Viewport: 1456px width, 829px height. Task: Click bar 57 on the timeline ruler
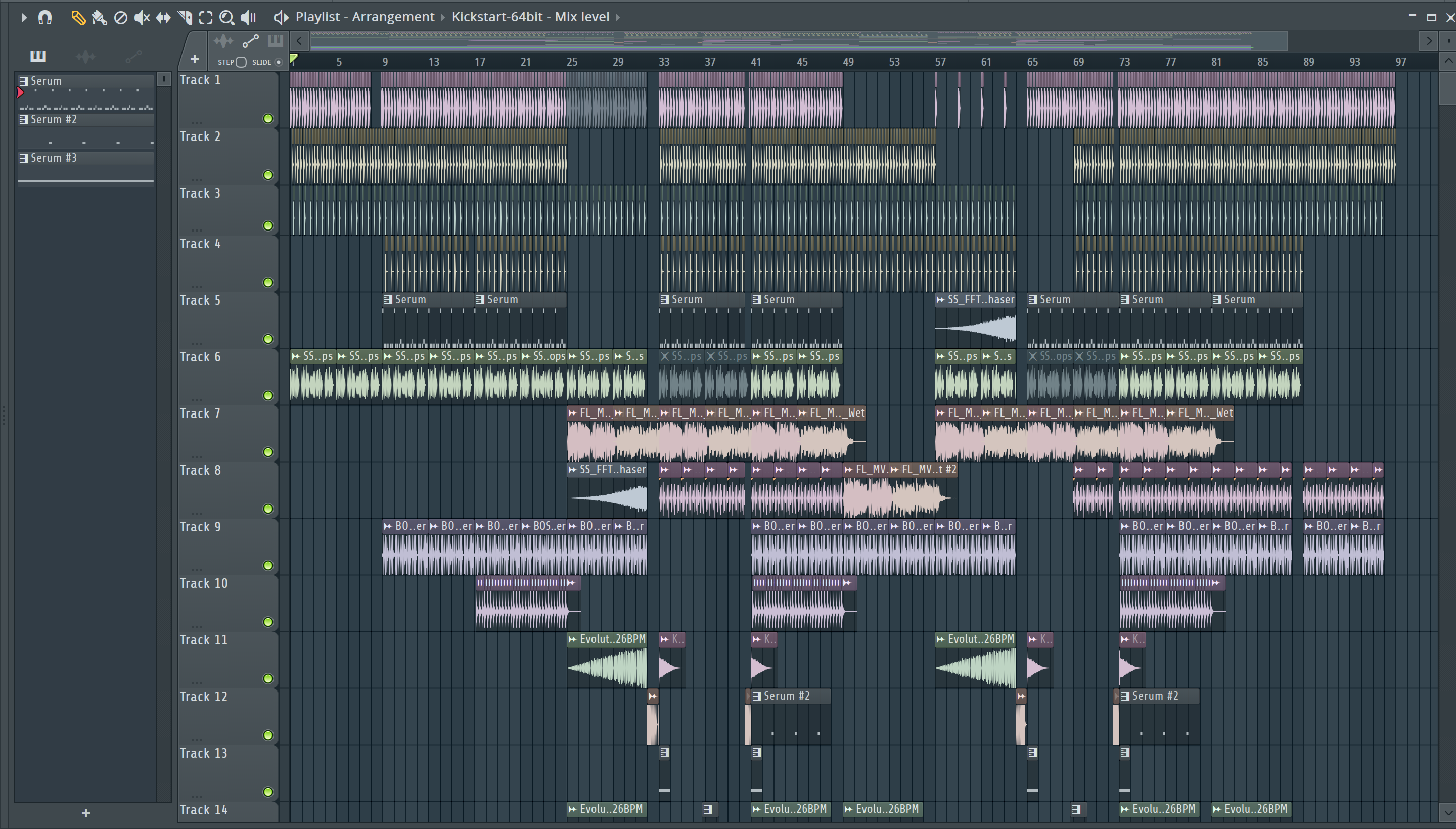point(940,62)
